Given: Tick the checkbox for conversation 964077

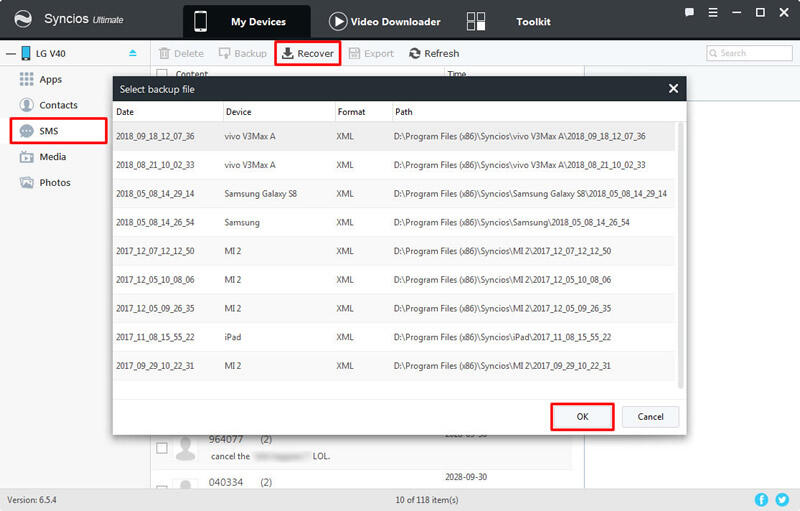Looking at the screenshot, I should pos(162,448).
